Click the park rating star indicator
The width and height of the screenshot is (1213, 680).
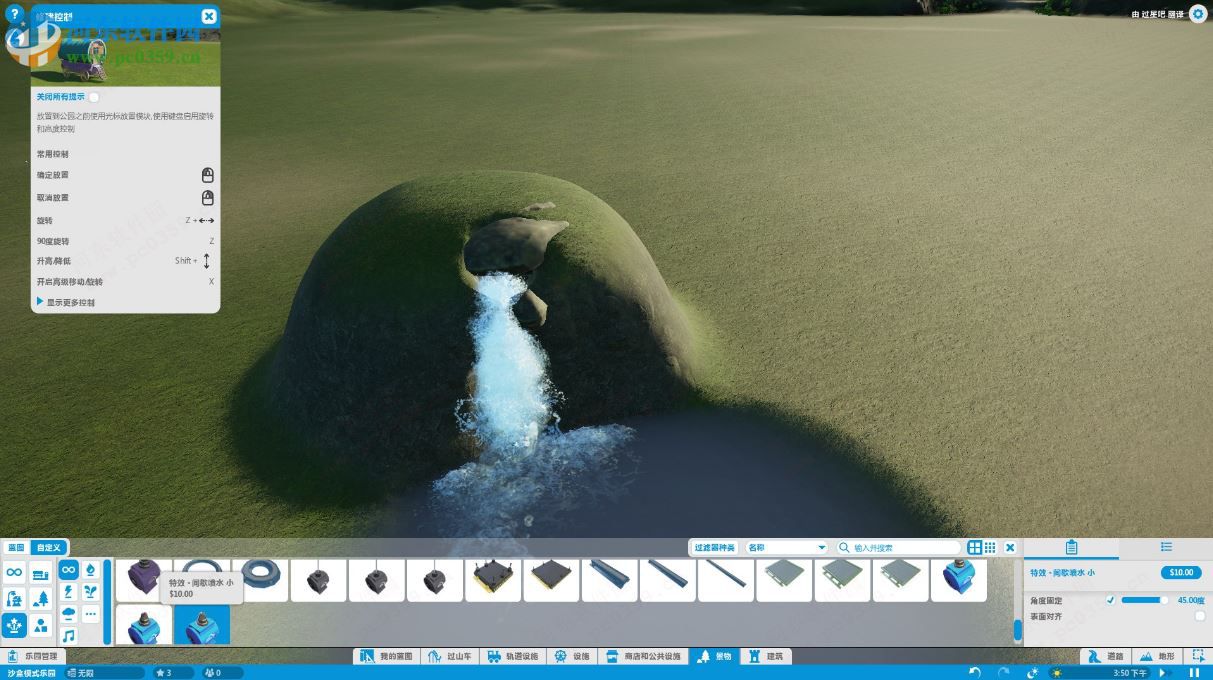click(172, 673)
